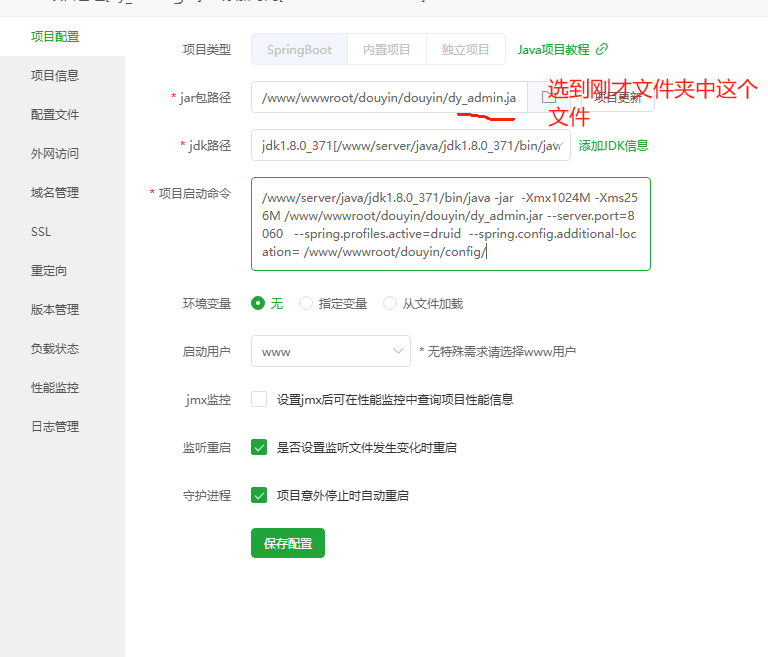Go to the SSL sidebar tab
The width and height of the screenshot is (768, 657).
pyautogui.click(x=41, y=231)
